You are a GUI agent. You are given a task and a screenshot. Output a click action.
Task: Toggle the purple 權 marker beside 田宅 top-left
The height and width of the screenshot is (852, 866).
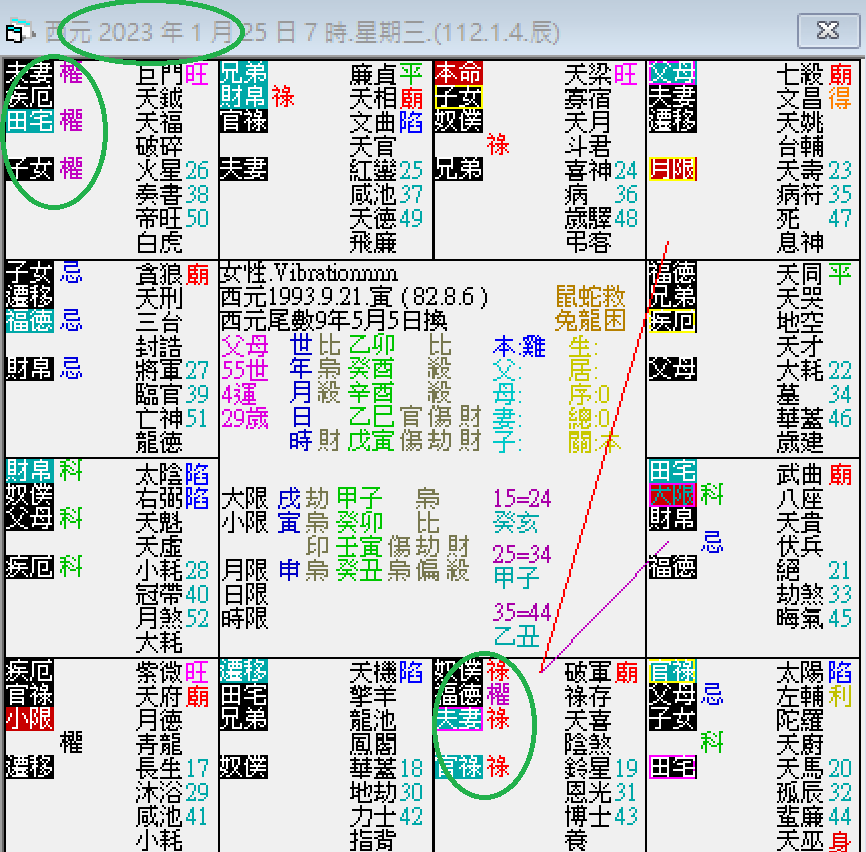[72, 118]
